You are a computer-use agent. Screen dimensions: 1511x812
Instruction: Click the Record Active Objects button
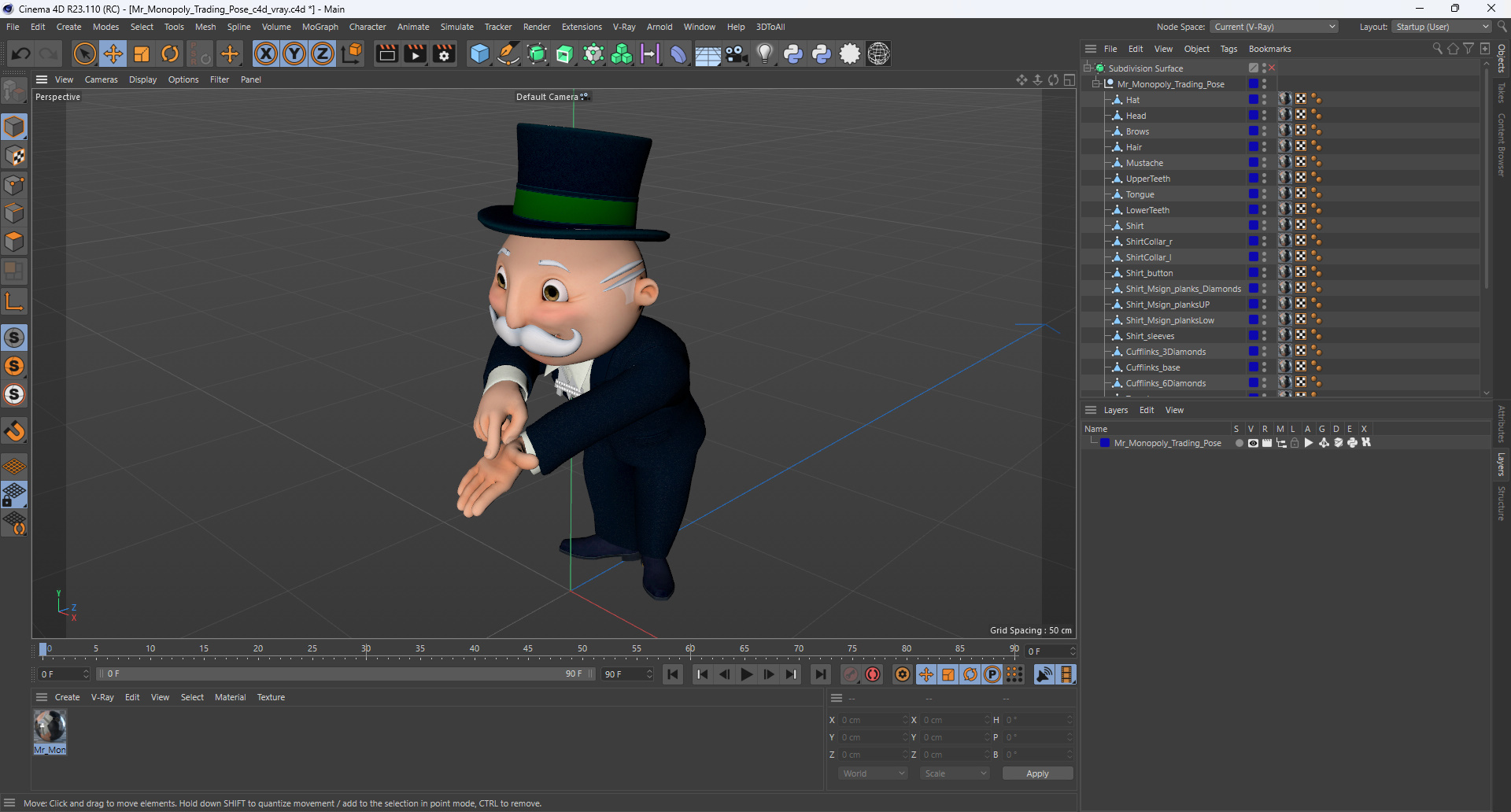pos(851,674)
